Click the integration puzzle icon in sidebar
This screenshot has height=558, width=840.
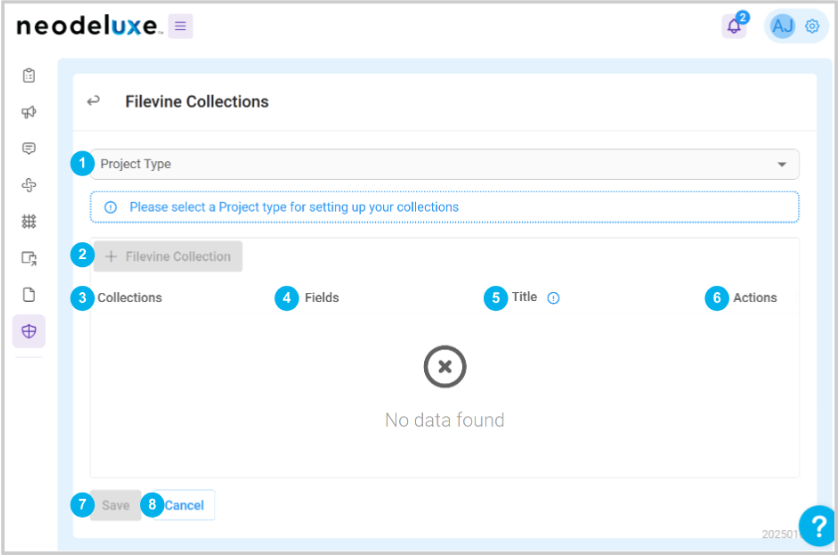[29, 185]
